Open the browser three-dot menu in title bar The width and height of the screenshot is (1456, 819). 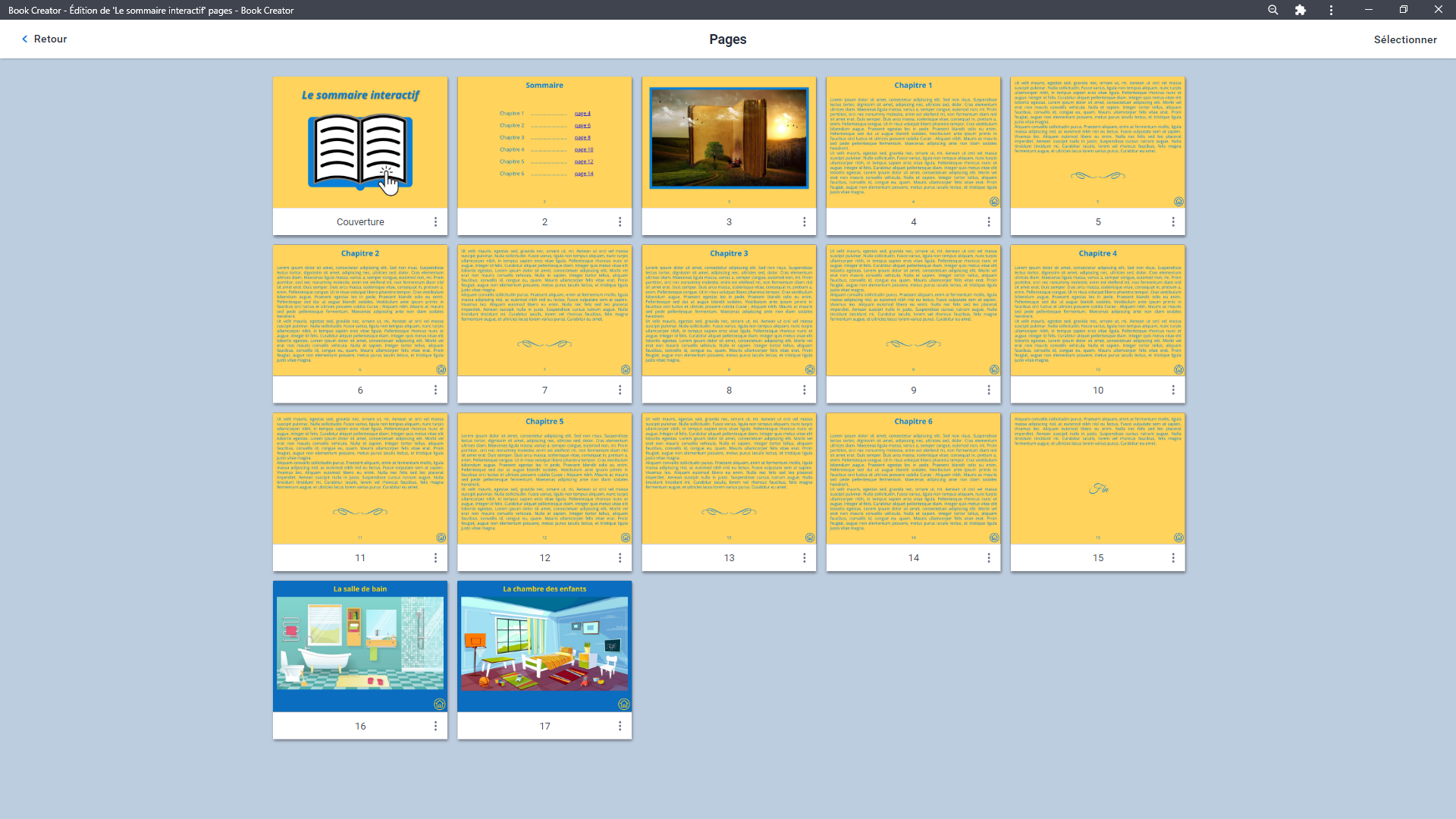click(1331, 10)
